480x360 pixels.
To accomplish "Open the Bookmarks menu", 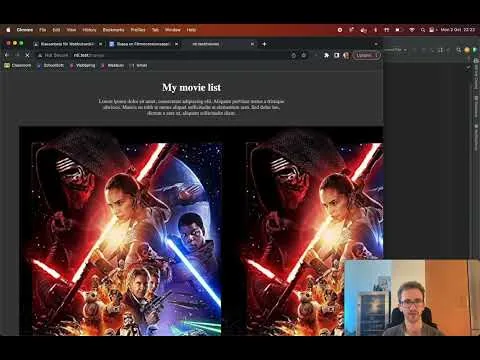I will click(x=113, y=30).
